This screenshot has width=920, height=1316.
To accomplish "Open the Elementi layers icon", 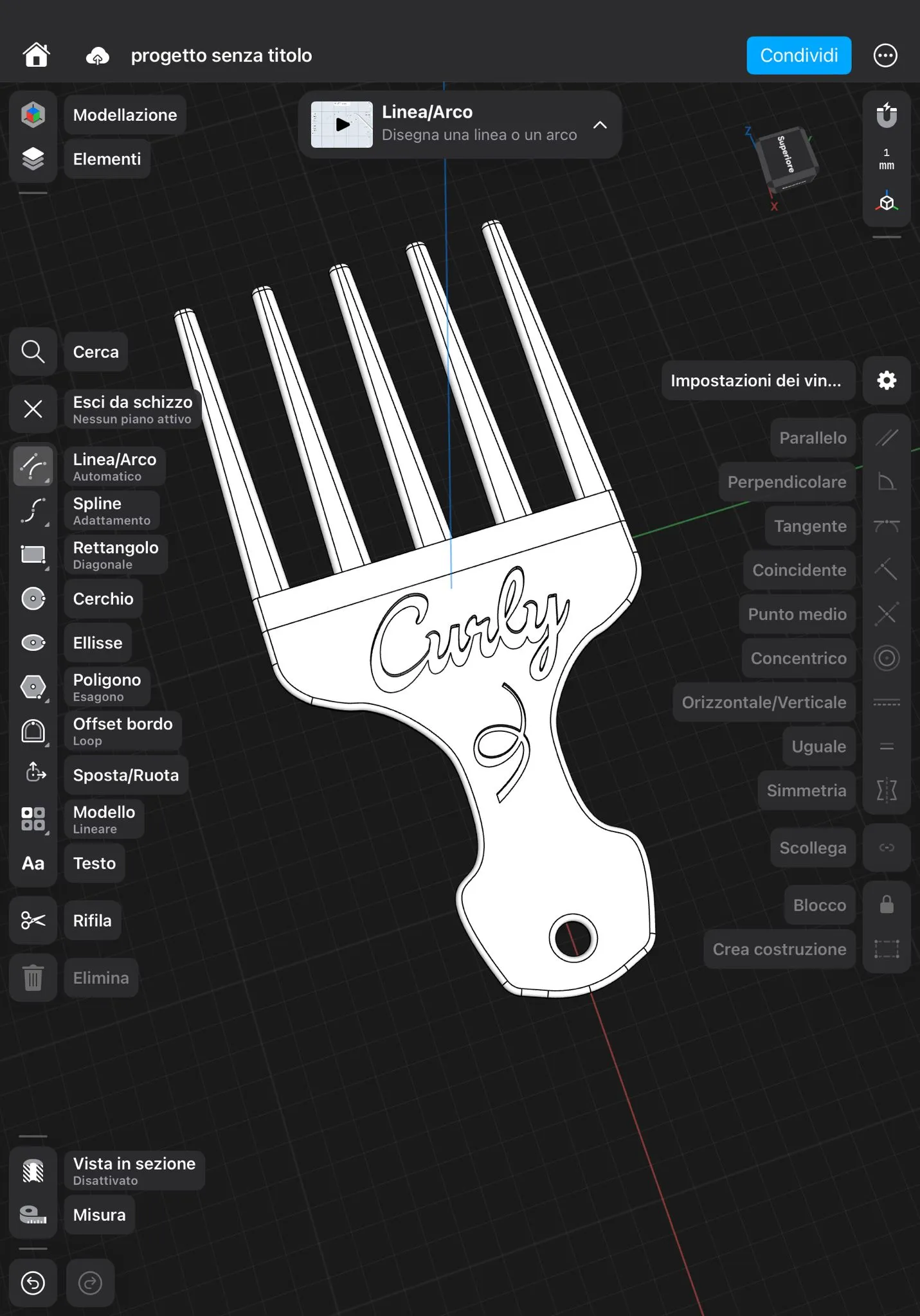I will (x=33, y=159).
